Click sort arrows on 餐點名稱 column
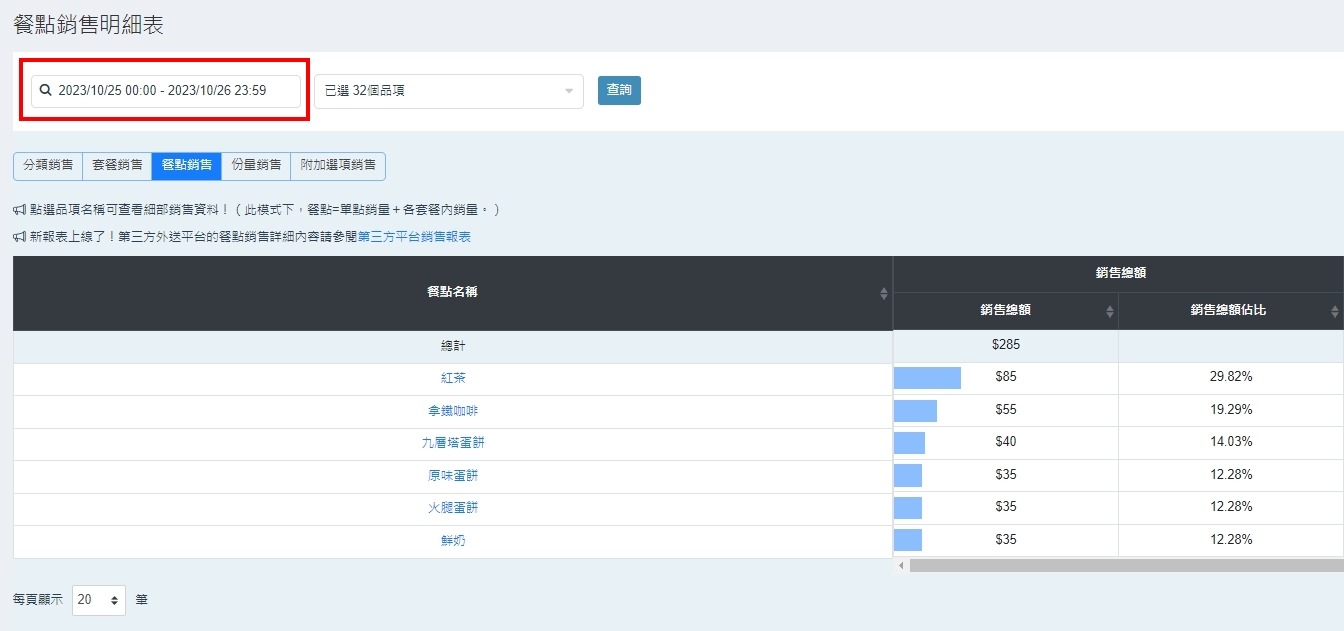The height and width of the screenshot is (631, 1344). pos(883,293)
